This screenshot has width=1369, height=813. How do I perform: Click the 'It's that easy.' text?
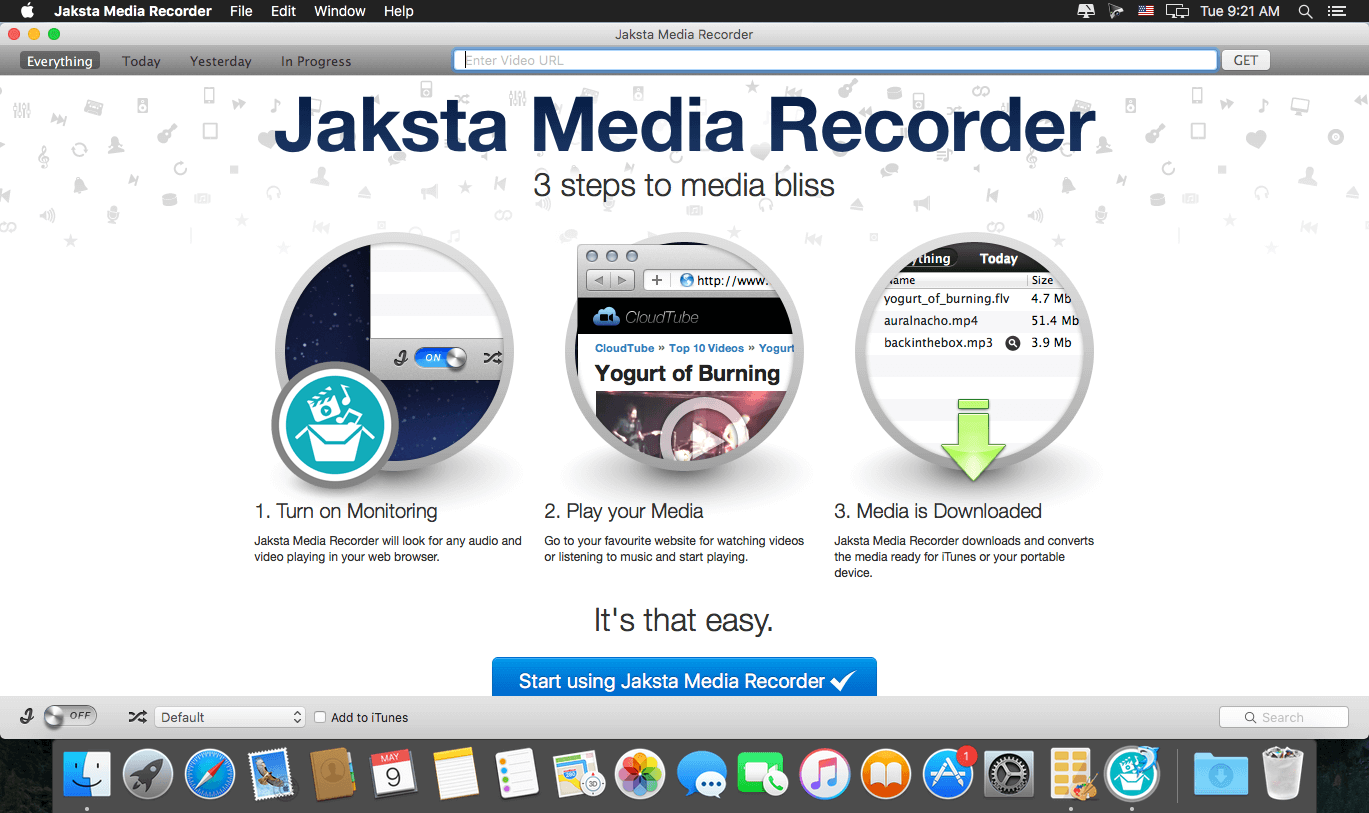[x=684, y=621]
